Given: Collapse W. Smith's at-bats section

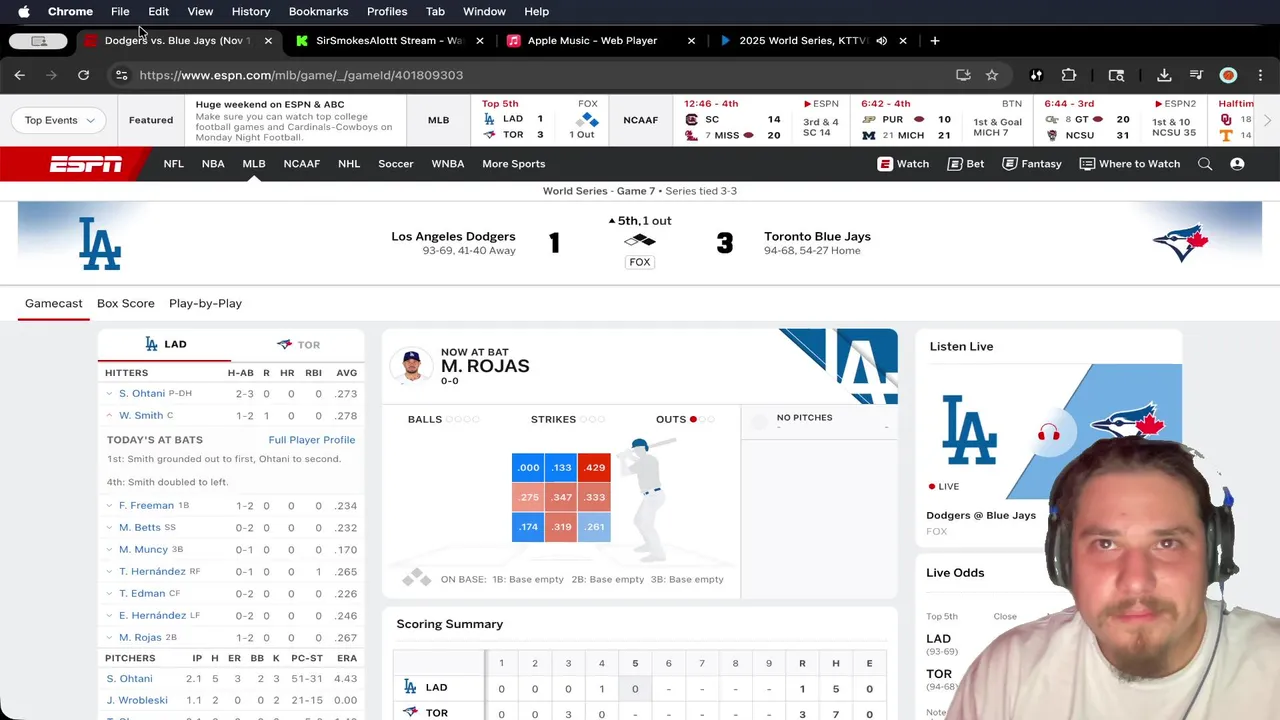Looking at the screenshot, I should (x=109, y=416).
